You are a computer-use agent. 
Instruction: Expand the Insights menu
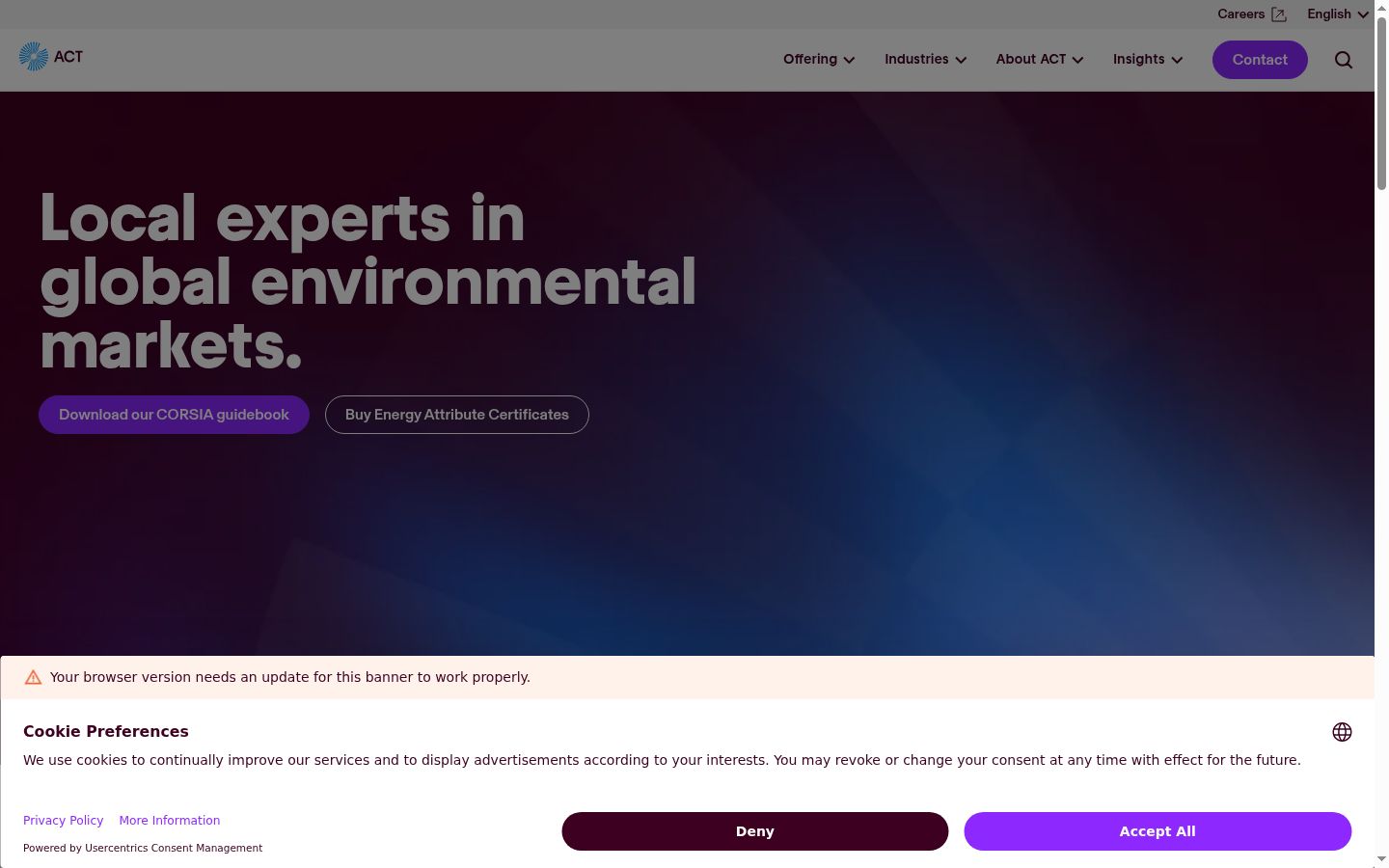1148,60
